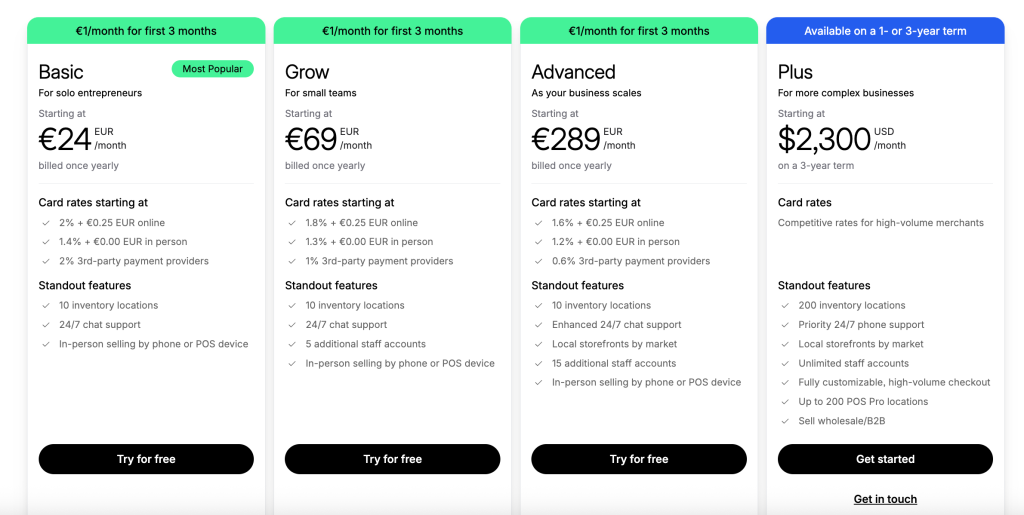
Task: Click Get started on Plus plan
Action: coord(885,459)
